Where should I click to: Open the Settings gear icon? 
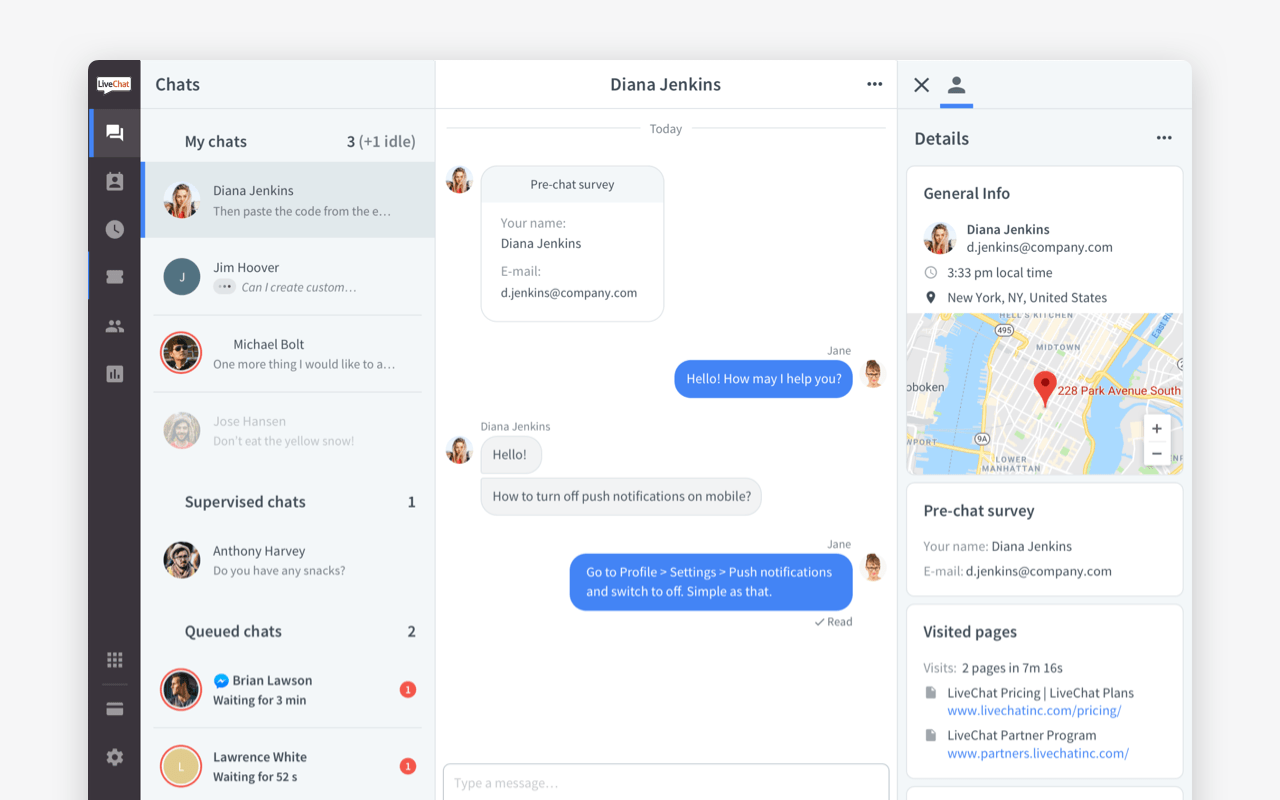[x=115, y=757]
